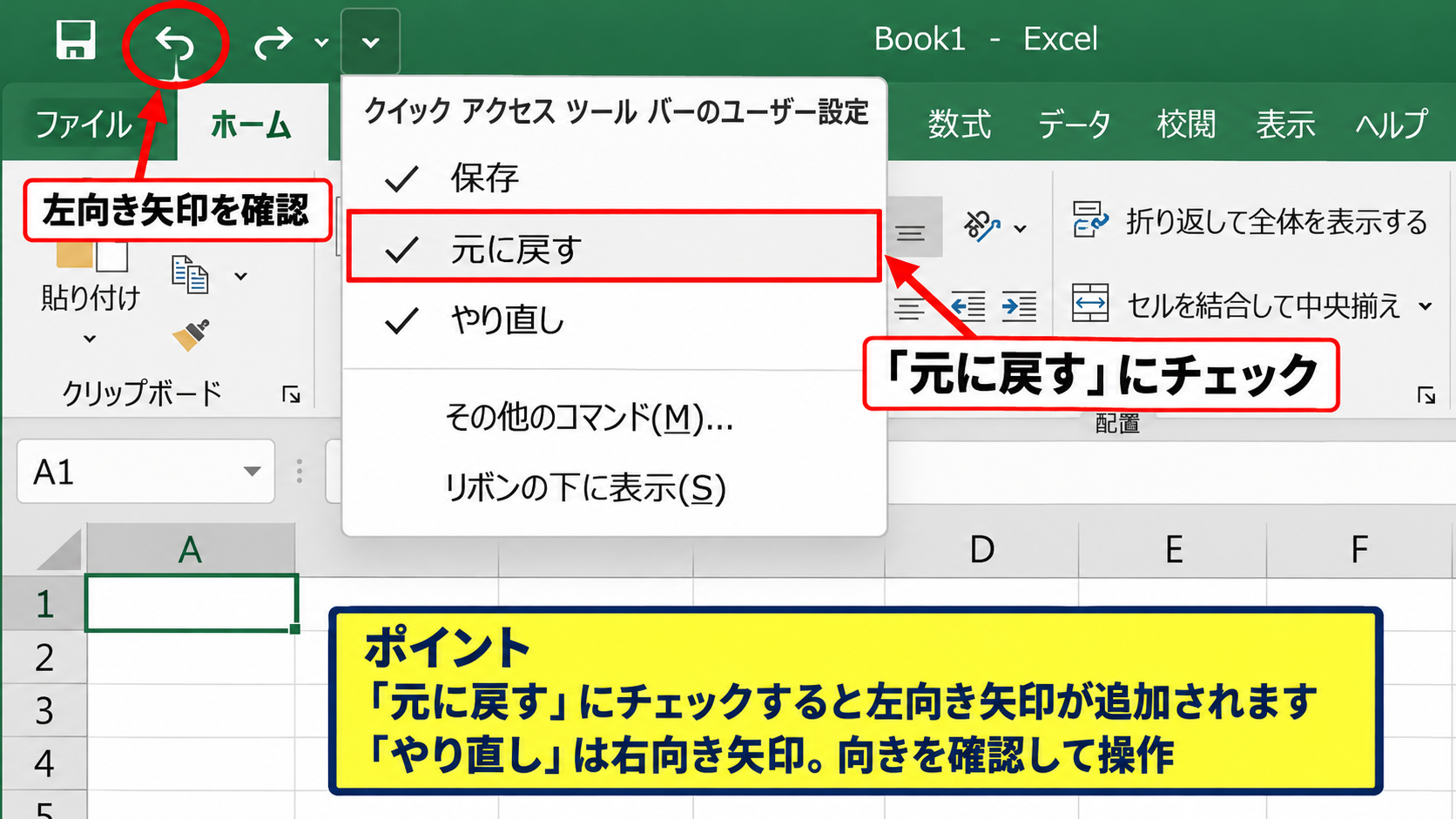Click the Save floppy disk icon
Image resolution: width=1456 pixels, height=819 pixels.
tap(75, 40)
